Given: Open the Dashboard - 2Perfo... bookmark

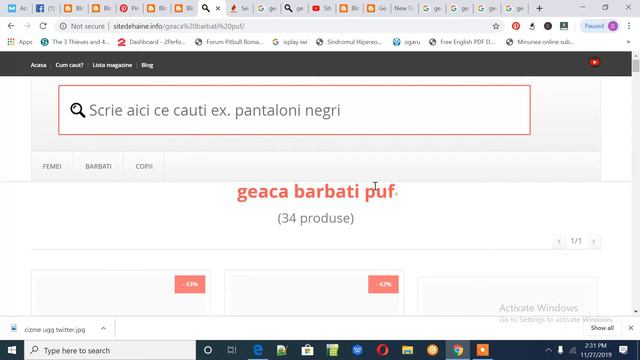Looking at the screenshot, I should pyautogui.click(x=151, y=42).
